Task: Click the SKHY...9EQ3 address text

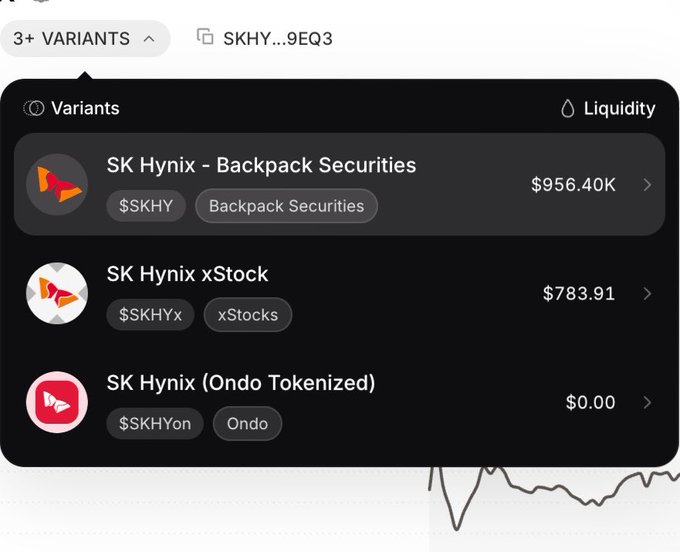Action: click(x=278, y=39)
